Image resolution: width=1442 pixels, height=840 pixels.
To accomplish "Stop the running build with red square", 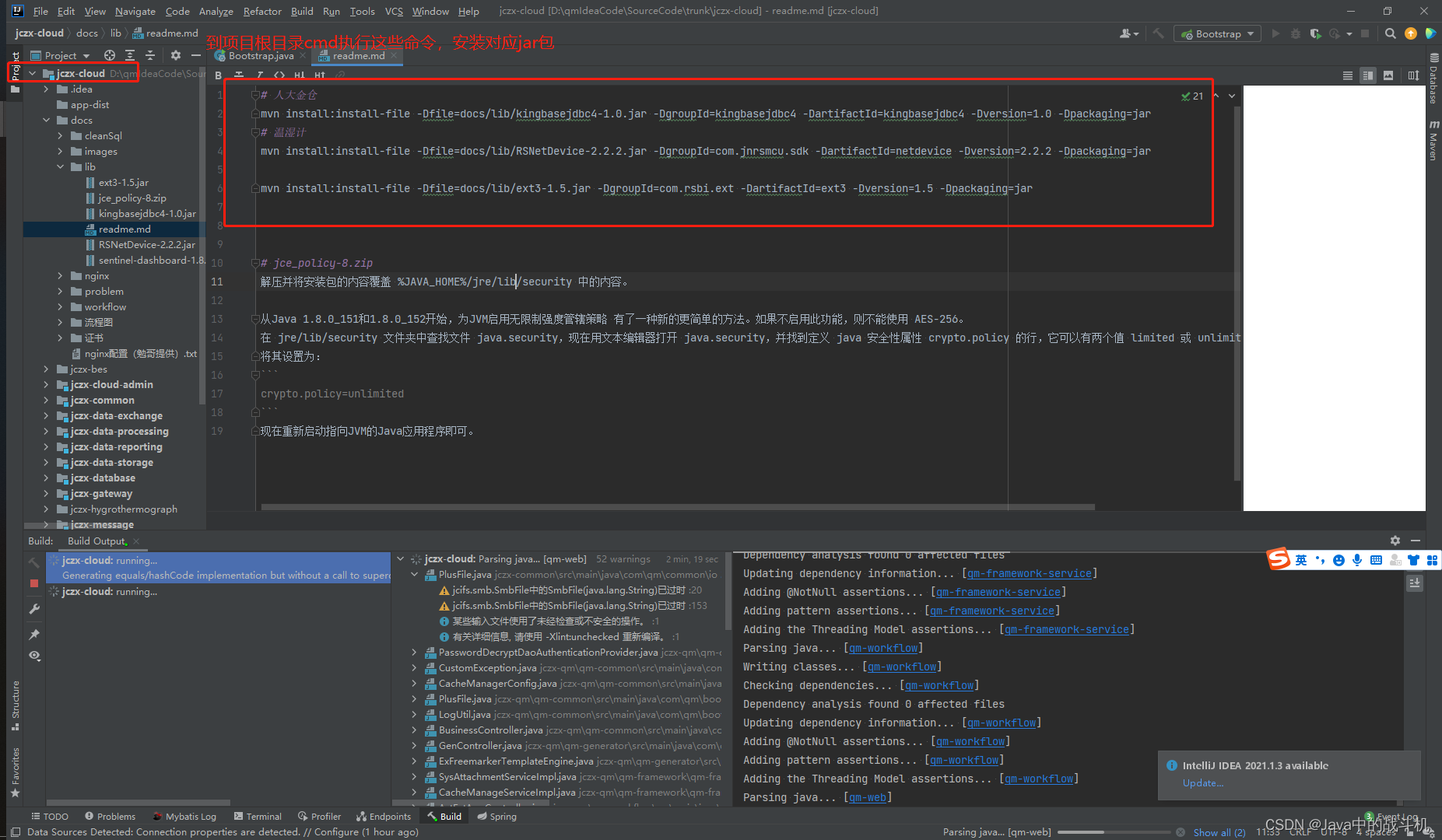I will point(34,583).
